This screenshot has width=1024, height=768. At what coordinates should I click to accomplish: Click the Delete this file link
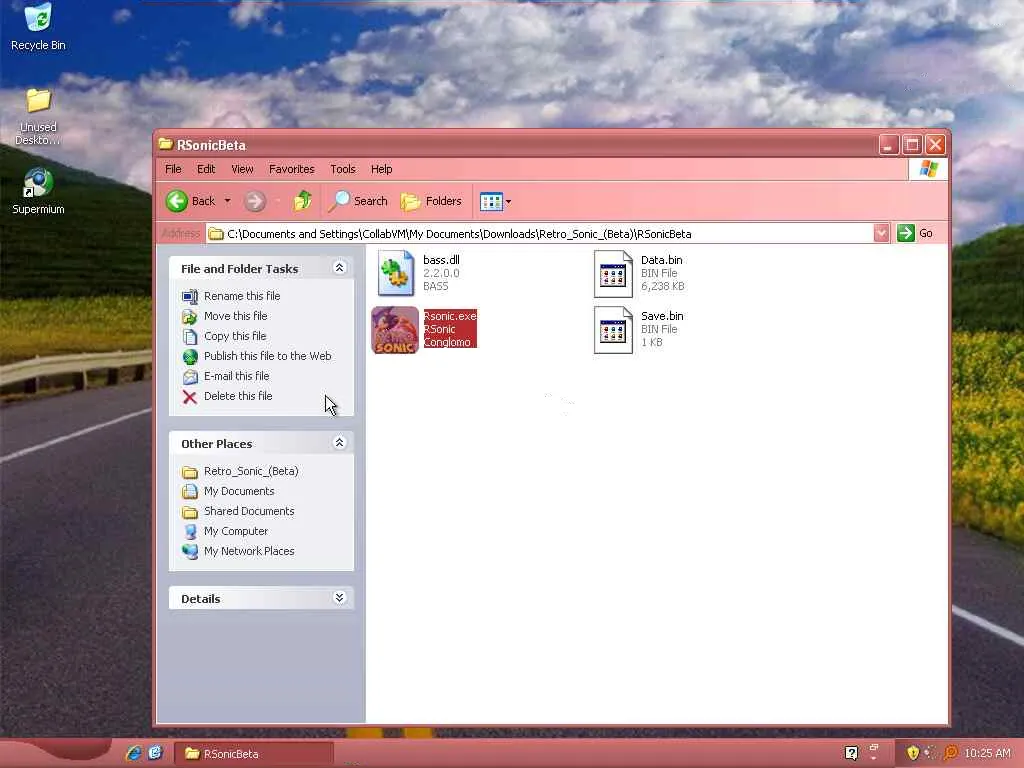click(238, 396)
